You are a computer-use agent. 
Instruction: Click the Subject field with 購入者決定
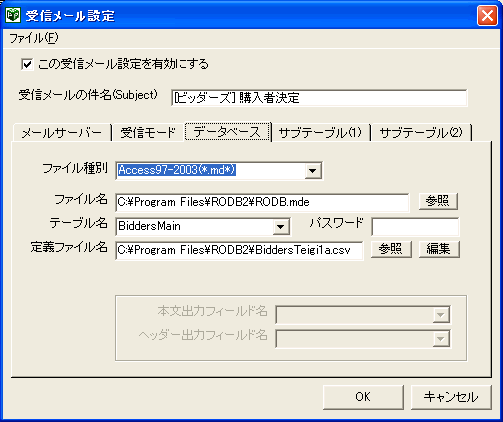319,98
